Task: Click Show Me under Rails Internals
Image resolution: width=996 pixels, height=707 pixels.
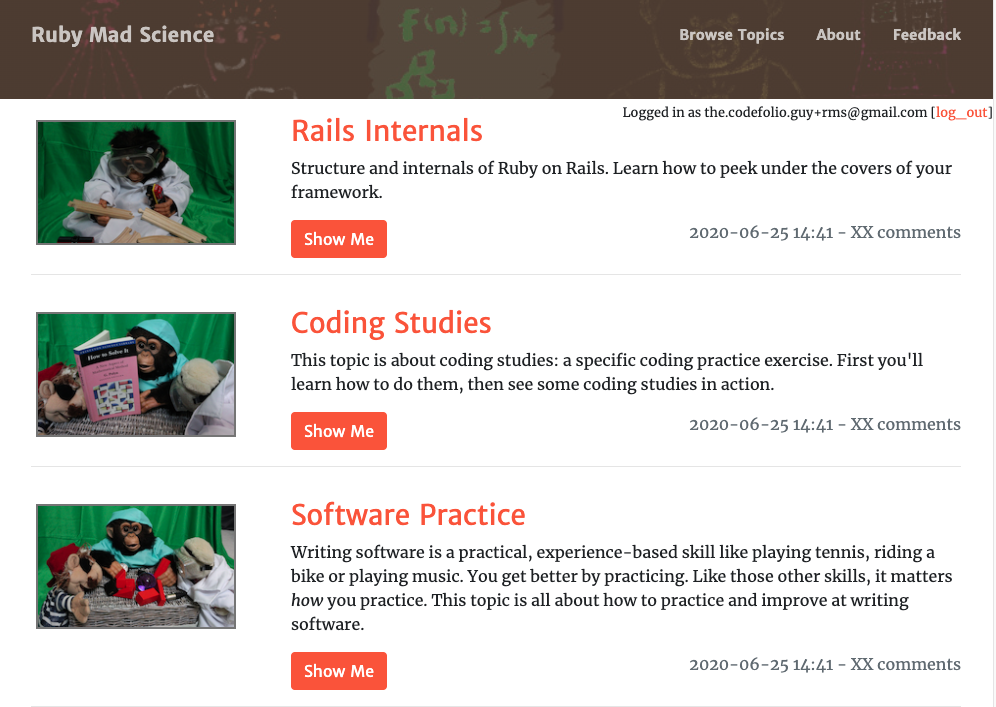Action: point(339,239)
